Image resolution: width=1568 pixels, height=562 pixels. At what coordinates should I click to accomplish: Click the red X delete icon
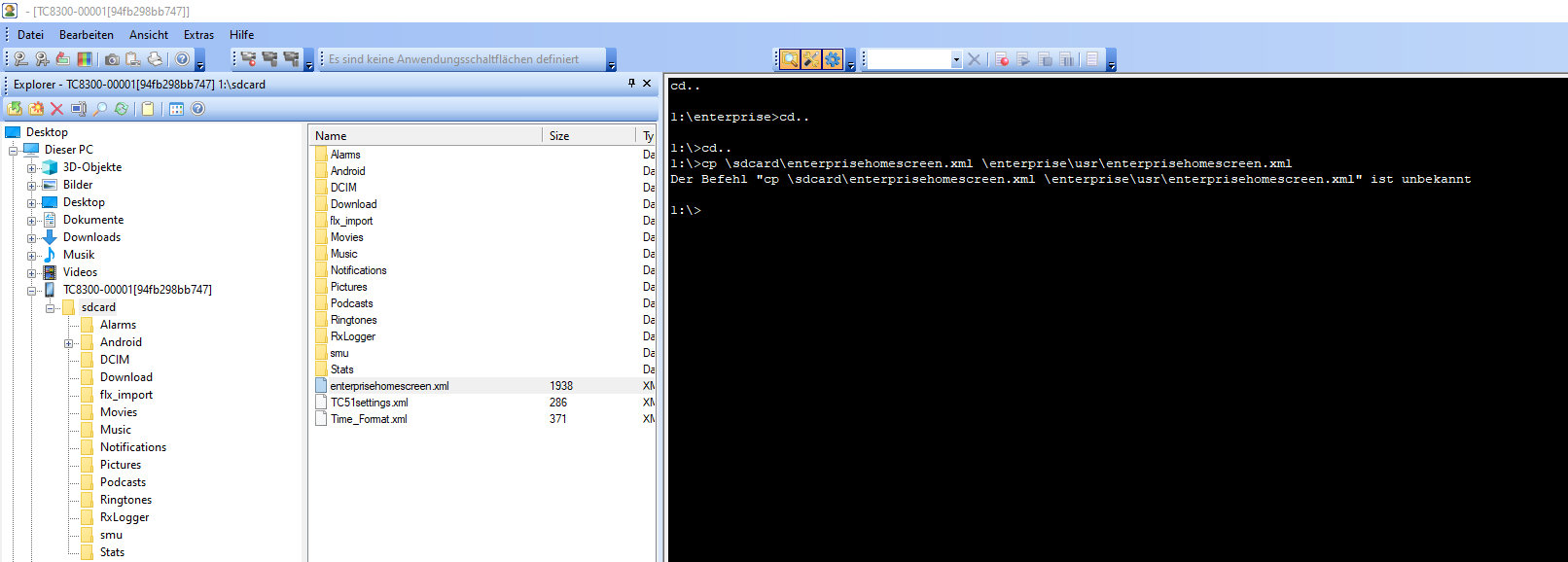[x=56, y=109]
